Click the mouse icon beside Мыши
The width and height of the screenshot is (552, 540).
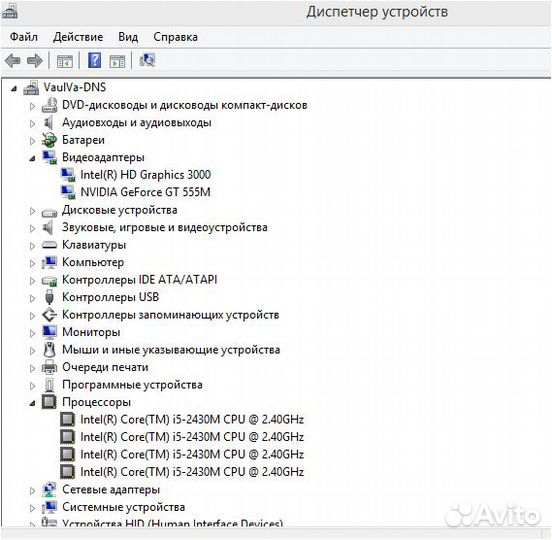49,350
